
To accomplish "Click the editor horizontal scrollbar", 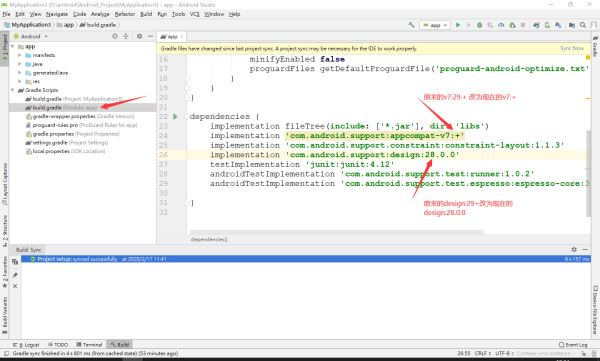I will (336, 232).
